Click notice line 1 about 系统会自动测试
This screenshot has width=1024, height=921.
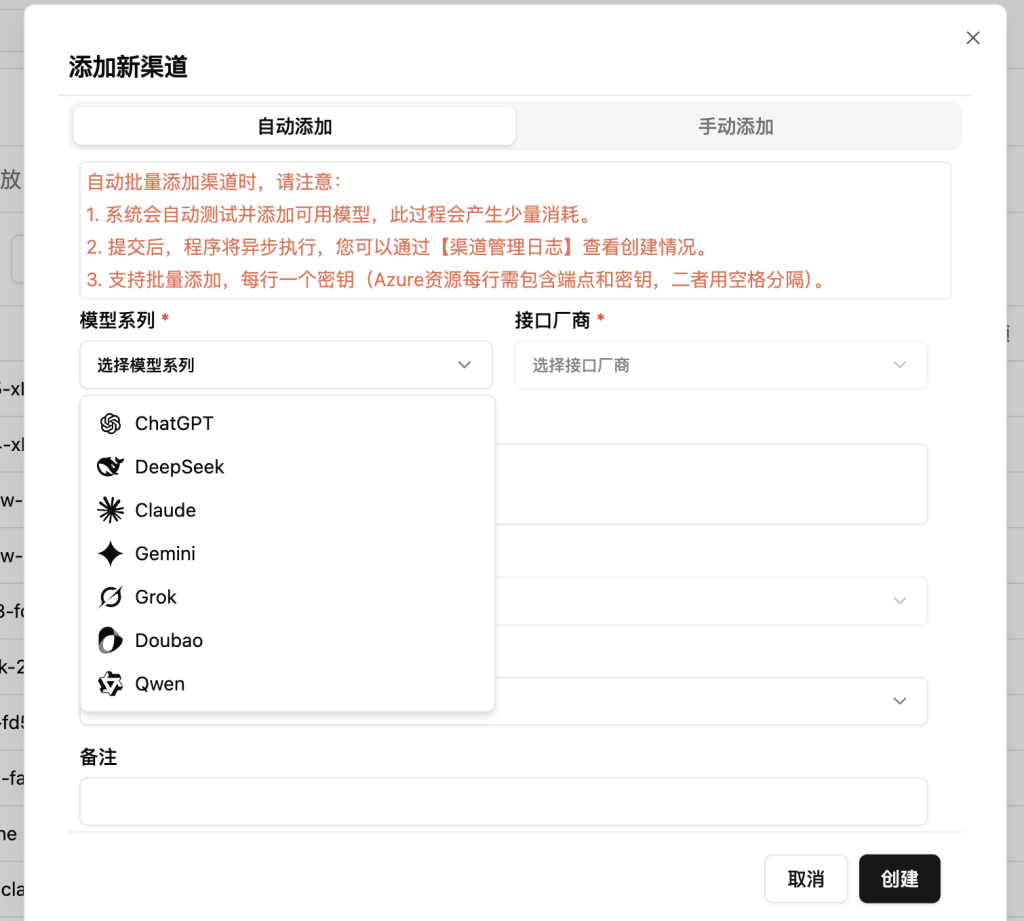340,214
